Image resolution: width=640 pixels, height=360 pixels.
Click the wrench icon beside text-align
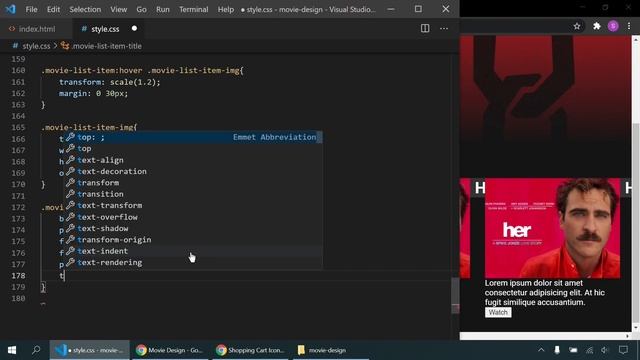pyautogui.click(x=71, y=160)
